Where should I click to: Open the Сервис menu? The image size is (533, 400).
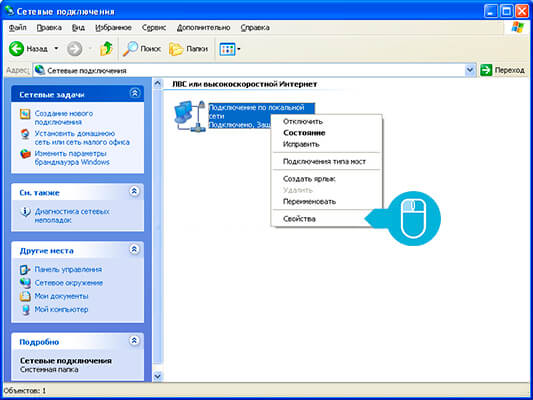(x=154, y=28)
